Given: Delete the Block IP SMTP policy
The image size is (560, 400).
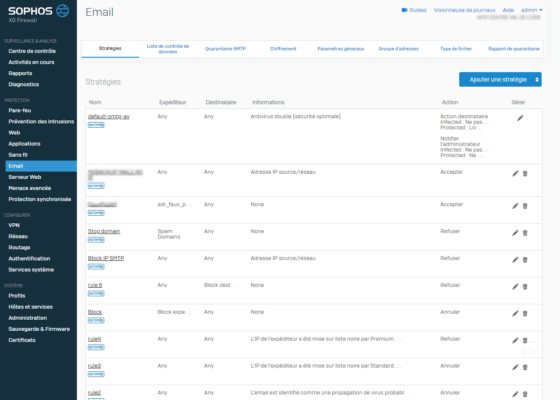Looking at the screenshot, I should [x=525, y=260].
